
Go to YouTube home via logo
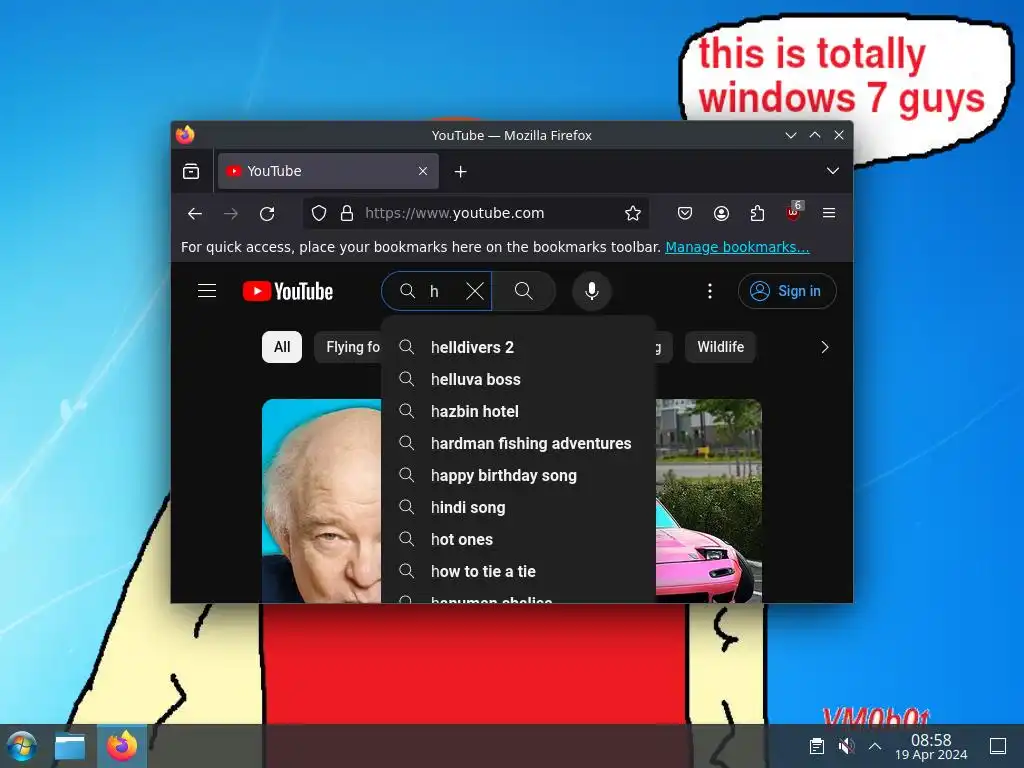288,291
